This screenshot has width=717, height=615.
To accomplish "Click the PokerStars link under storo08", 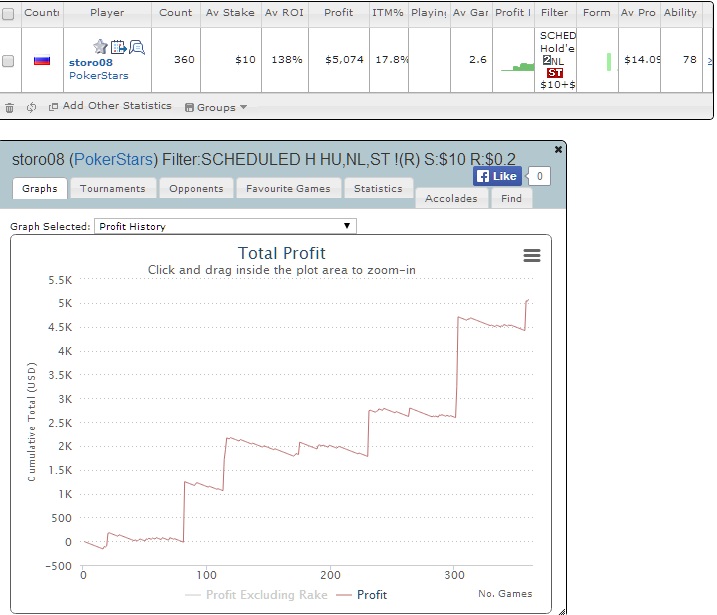I will coord(99,75).
